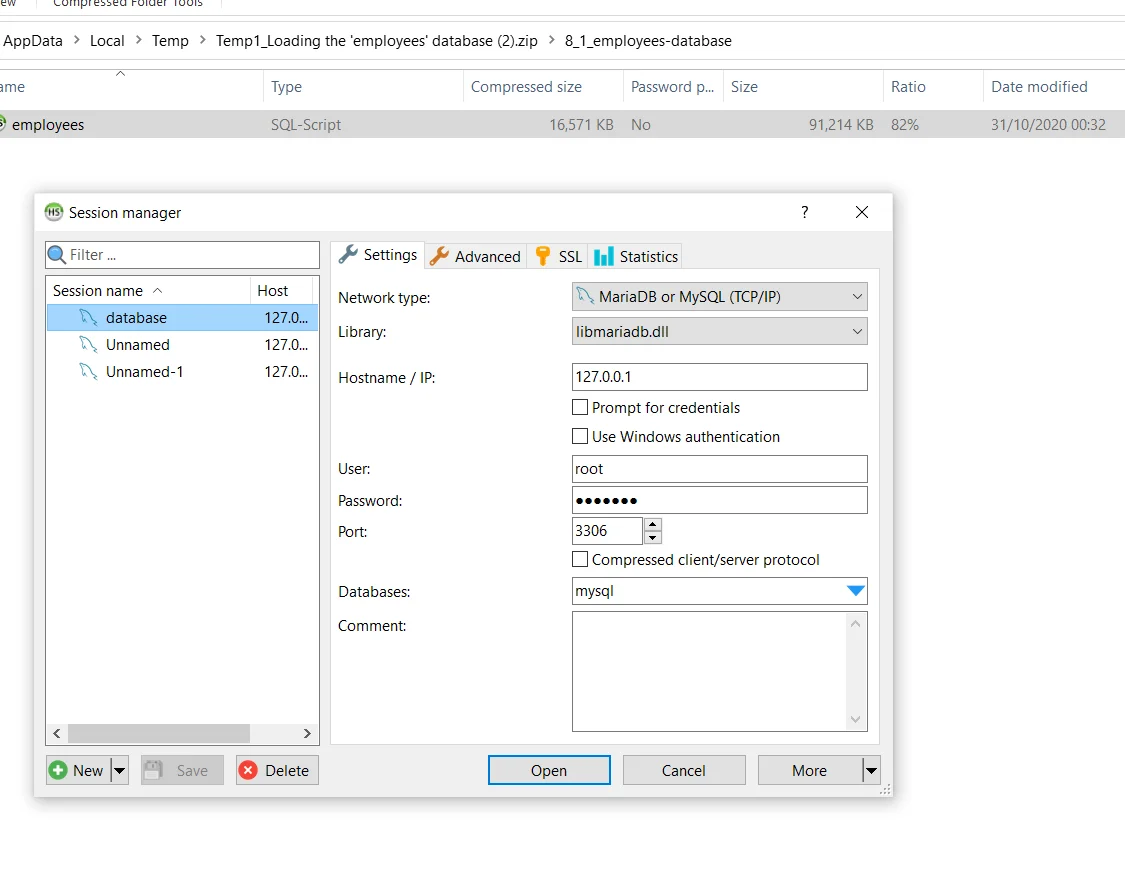Click the red X Delete icon
Image resolution: width=1125 pixels, height=870 pixels.
pyautogui.click(x=248, y=770)
